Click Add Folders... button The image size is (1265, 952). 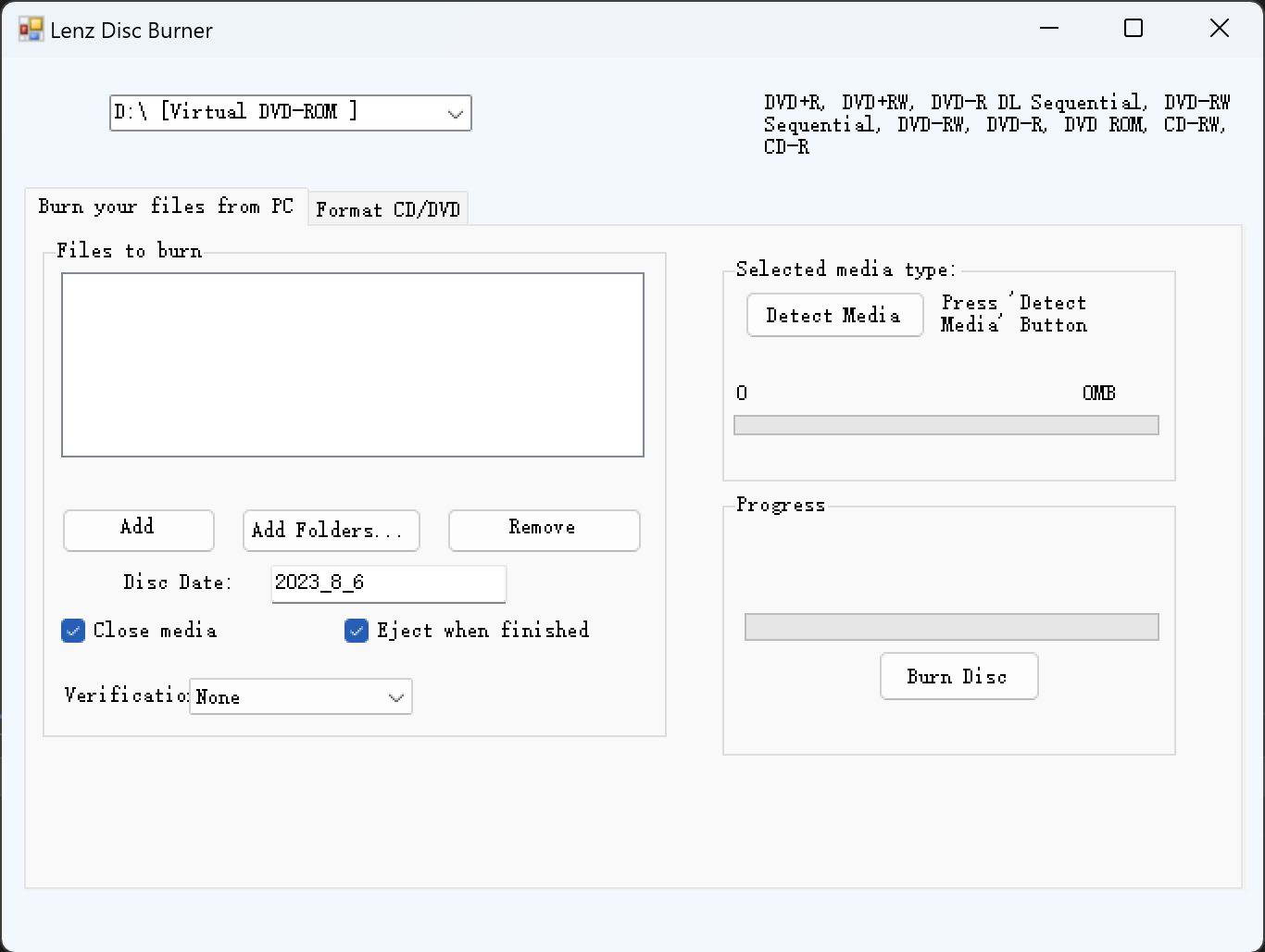coord(330,530)
